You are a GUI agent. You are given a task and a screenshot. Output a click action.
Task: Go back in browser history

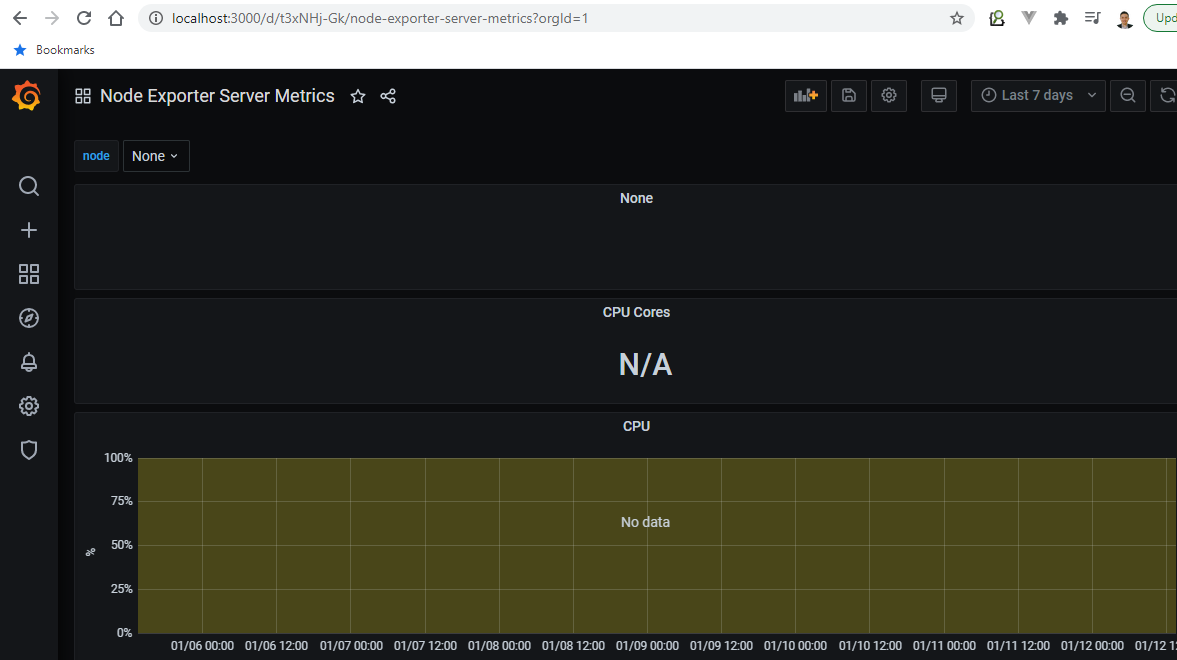(20, 18)
